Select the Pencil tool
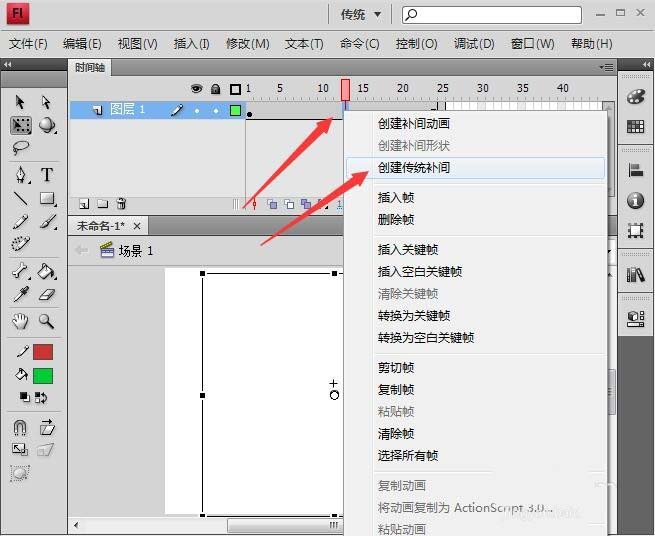Image resolution: width=655 pixels, height=536 pixels. 20,221
